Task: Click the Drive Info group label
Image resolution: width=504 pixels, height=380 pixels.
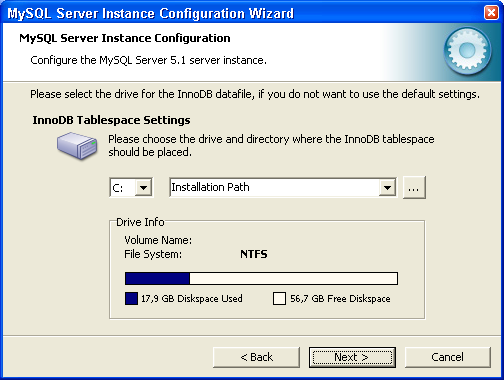Action: [x=140, y=222]
